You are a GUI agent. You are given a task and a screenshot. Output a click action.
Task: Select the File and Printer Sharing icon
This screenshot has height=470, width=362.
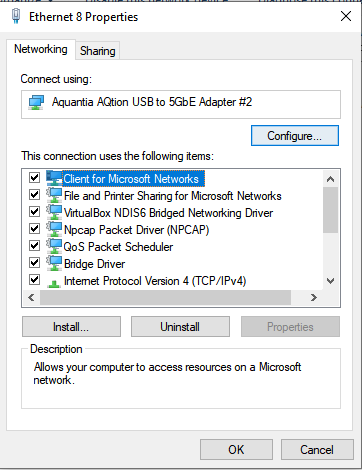54,195
